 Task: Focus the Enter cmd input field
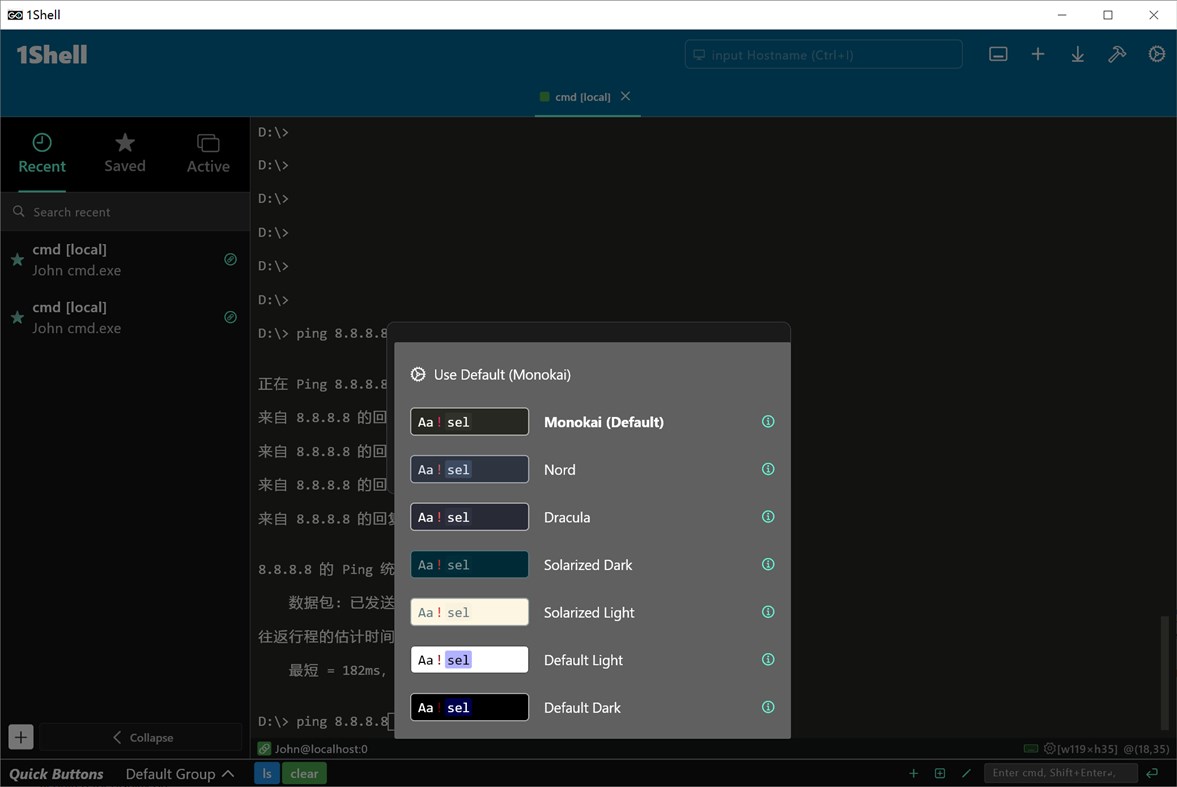(x=1061, y=773)
